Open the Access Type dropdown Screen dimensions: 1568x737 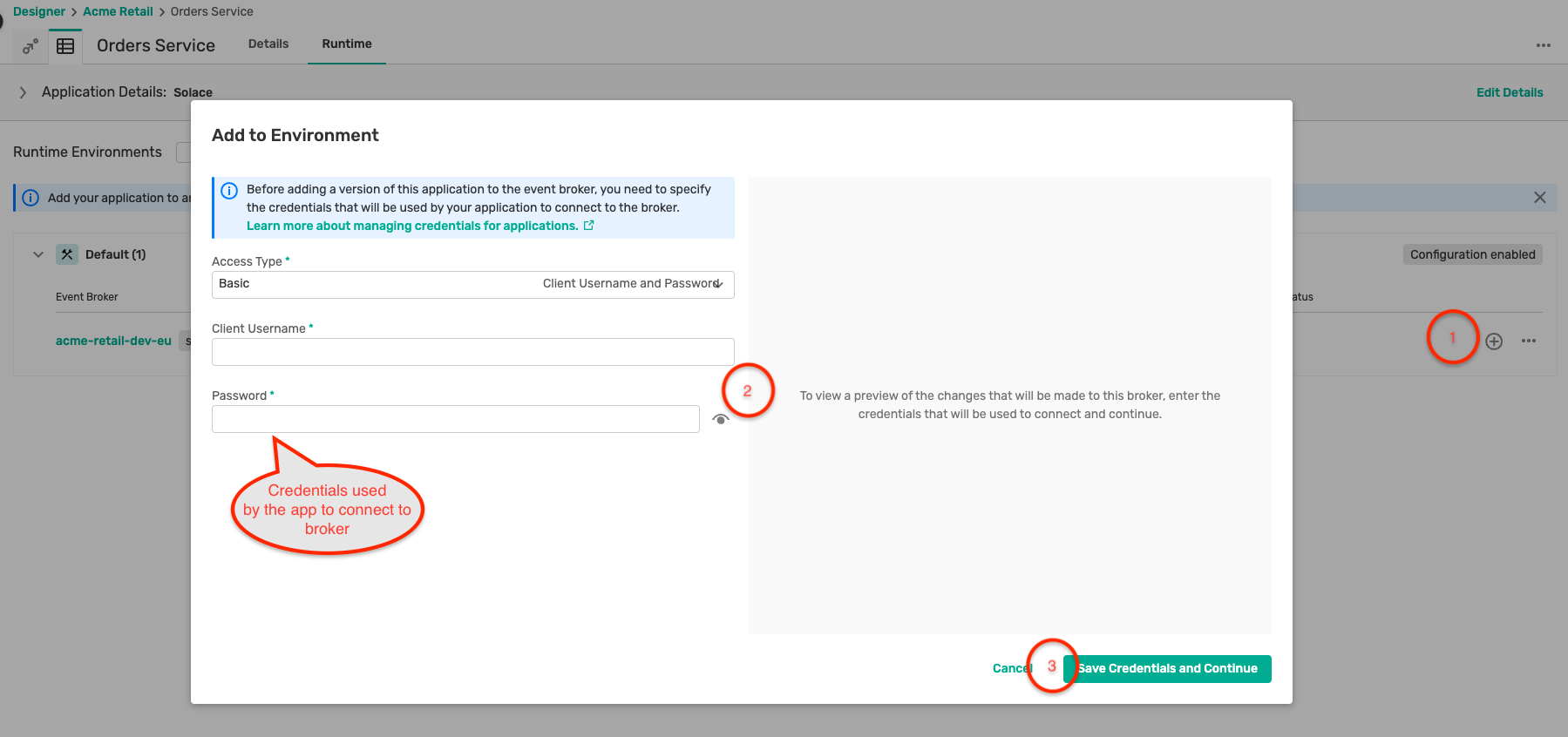[x=472, y=284]
